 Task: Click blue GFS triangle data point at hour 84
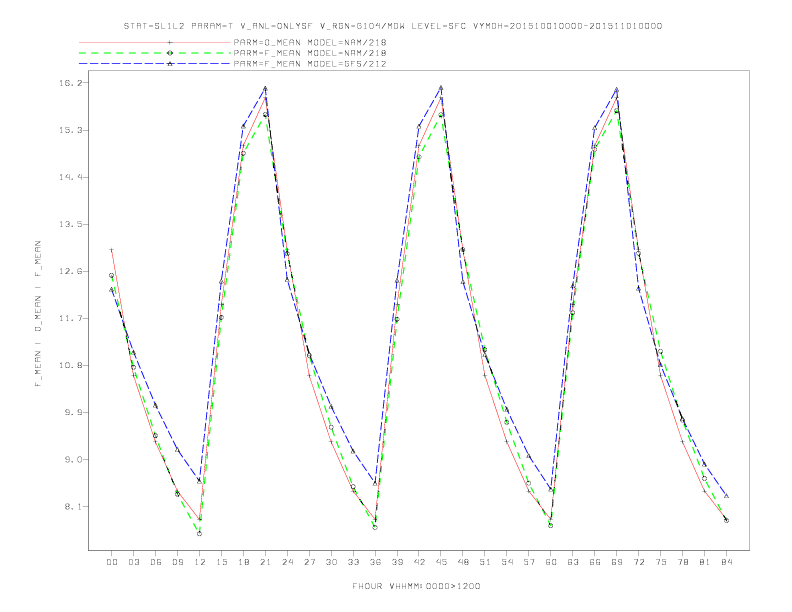[x=726, y=496]
